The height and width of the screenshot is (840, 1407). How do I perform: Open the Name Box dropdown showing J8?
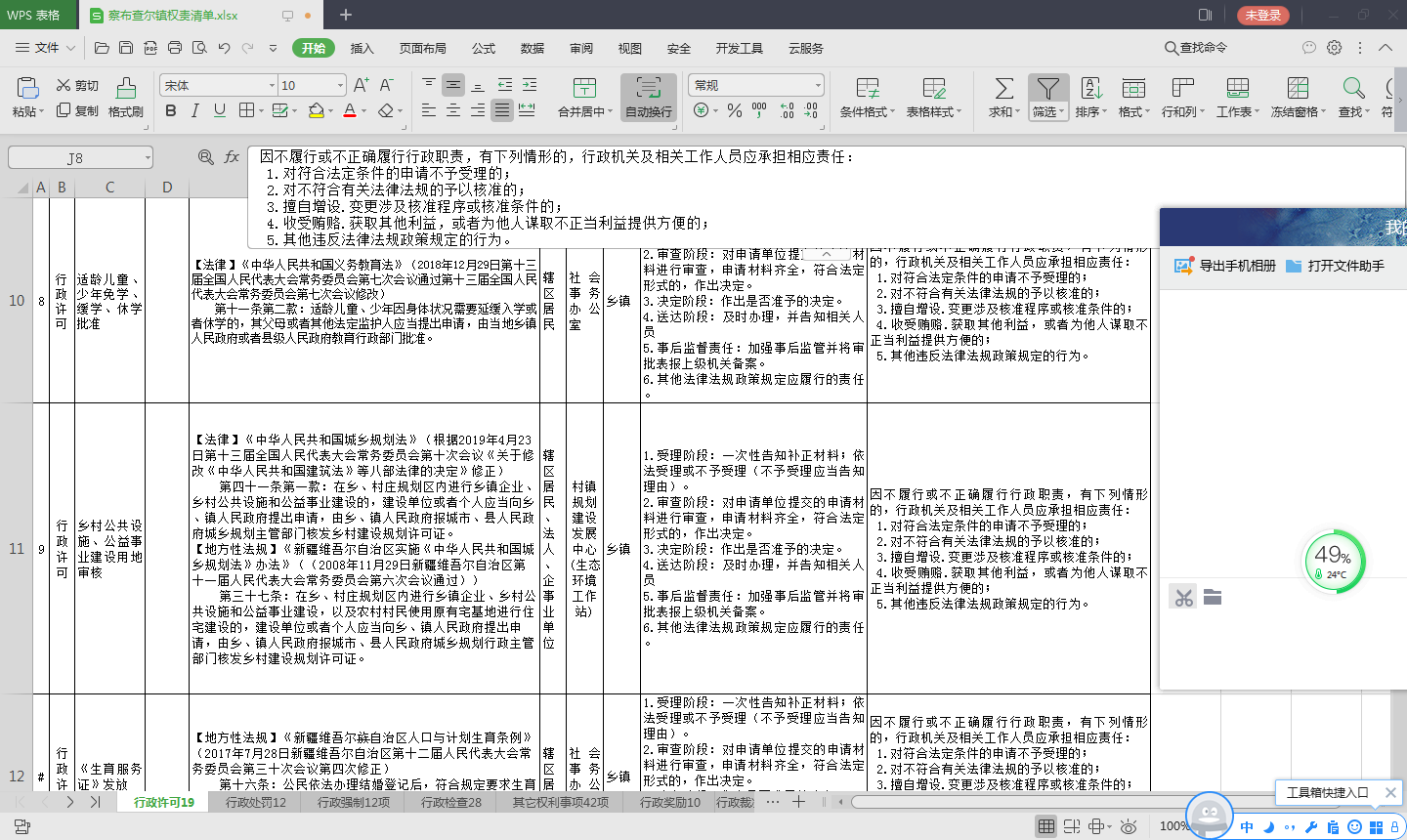(x=148, y=157)
